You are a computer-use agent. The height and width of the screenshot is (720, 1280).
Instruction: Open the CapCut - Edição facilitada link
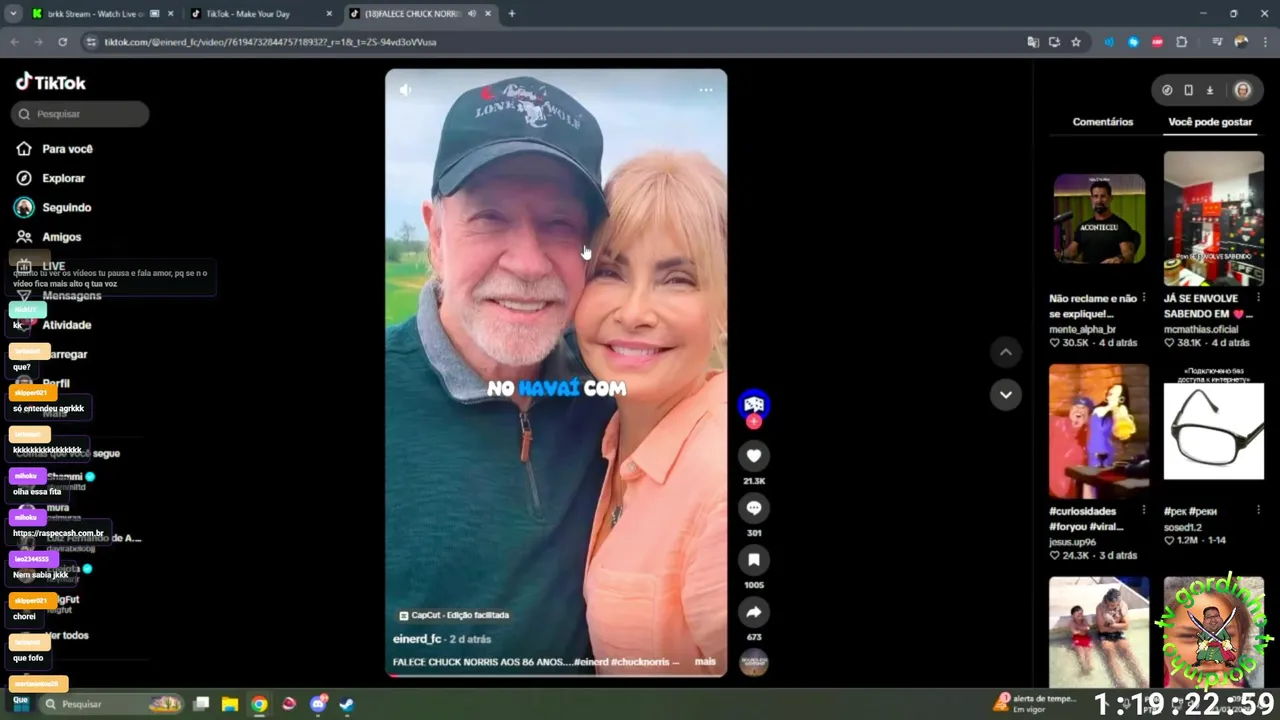(x=454, y=616)
